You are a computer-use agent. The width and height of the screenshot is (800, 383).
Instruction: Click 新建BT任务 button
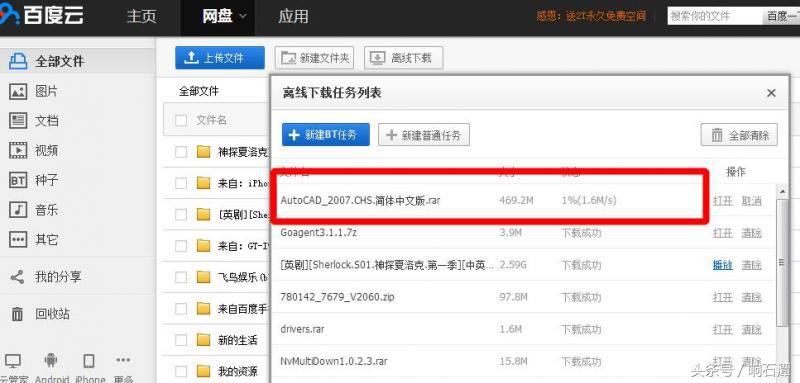click(x=326, y=135)
